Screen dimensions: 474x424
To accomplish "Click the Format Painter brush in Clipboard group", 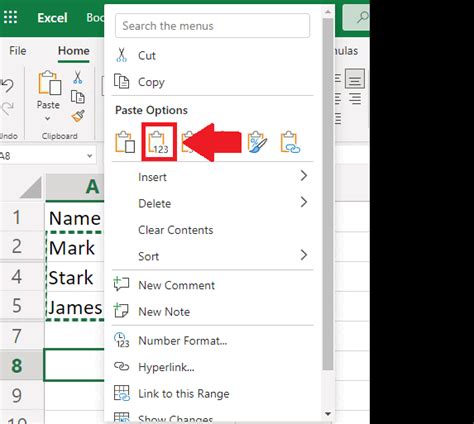I will coord(78,116).
